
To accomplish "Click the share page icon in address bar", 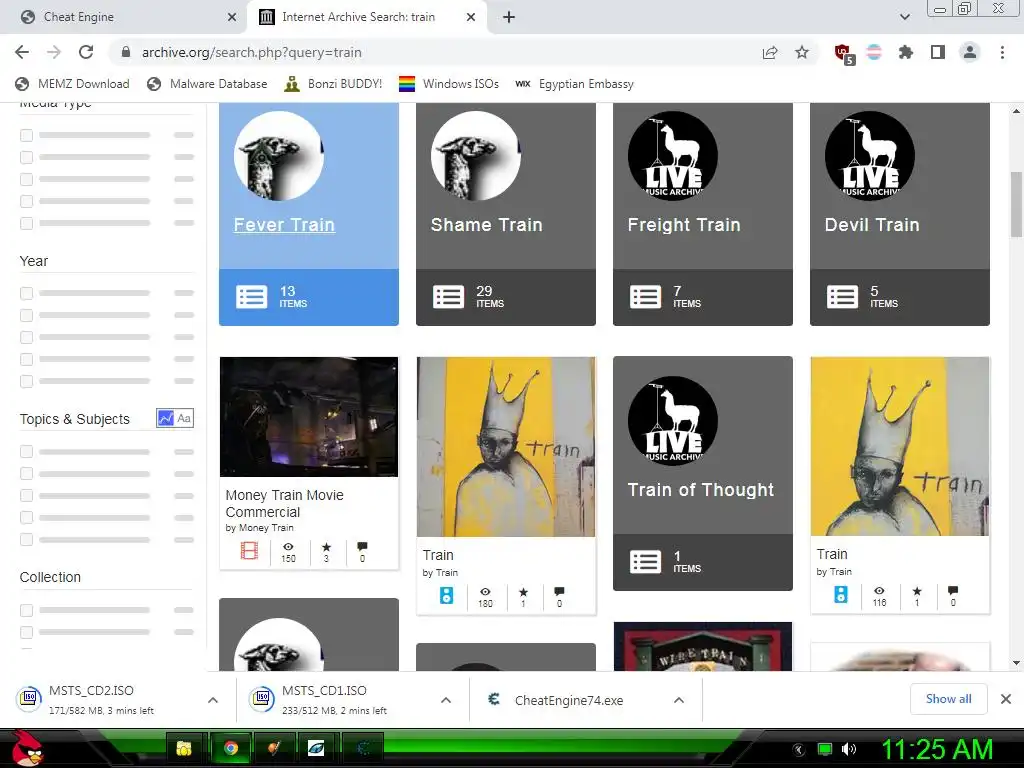I will pyautogui.click(x=770, y=52).
